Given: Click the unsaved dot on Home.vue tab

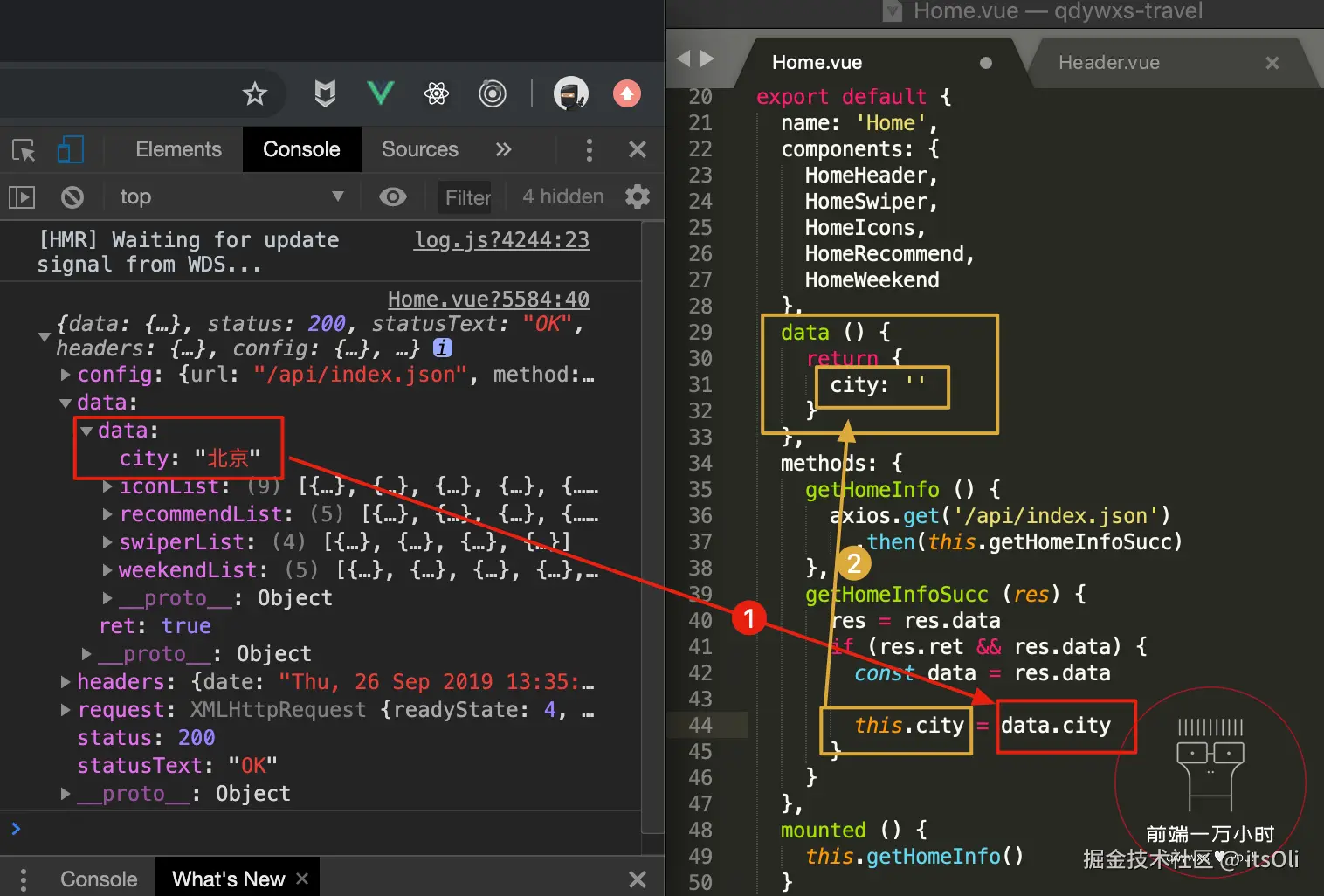Looking at the screenshot, I should (986, 63).
